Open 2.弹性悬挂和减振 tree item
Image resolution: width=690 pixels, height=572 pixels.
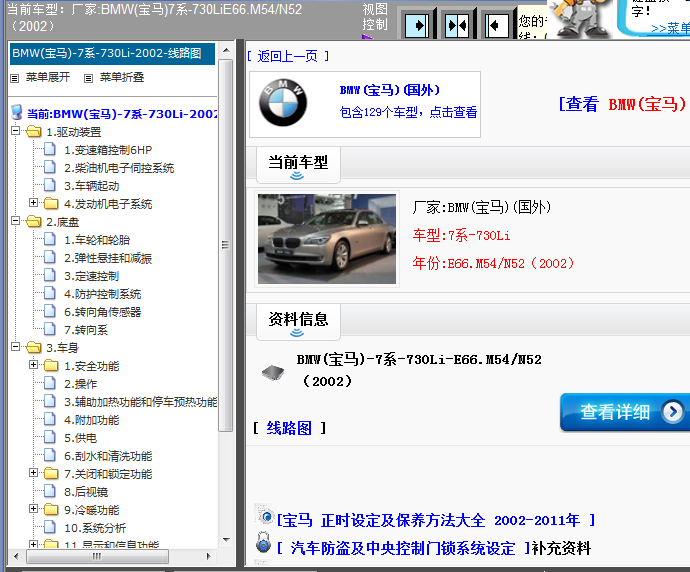tap(108, 258)
